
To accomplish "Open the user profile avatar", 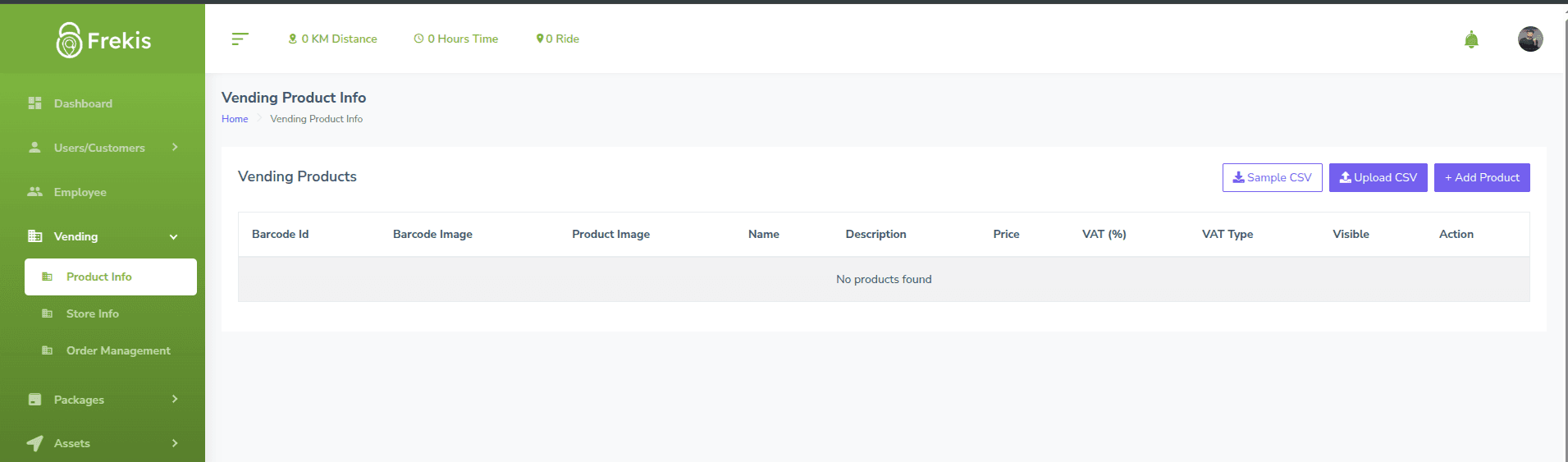I will [x=1529, y=39].
